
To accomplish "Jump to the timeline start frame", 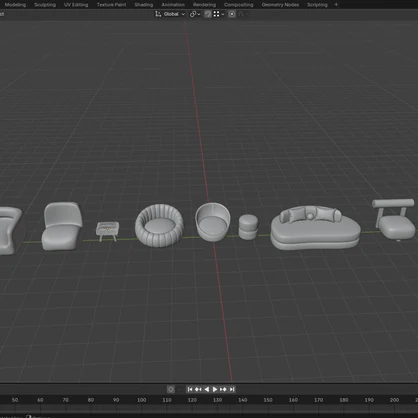I will click(190, 389).
